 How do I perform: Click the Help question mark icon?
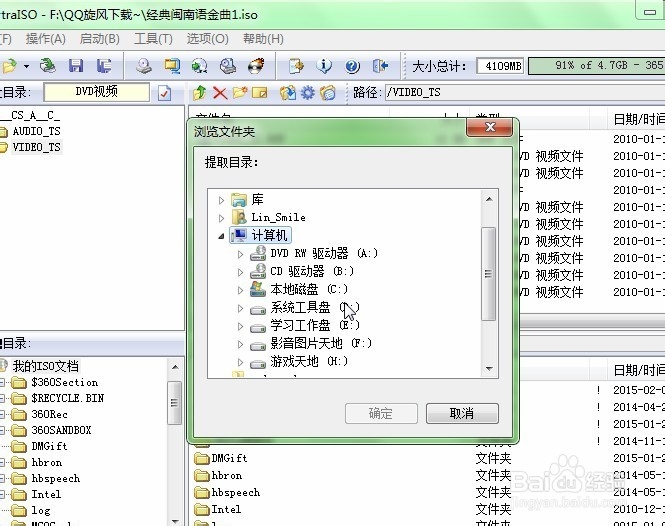(x=352, y=66)
